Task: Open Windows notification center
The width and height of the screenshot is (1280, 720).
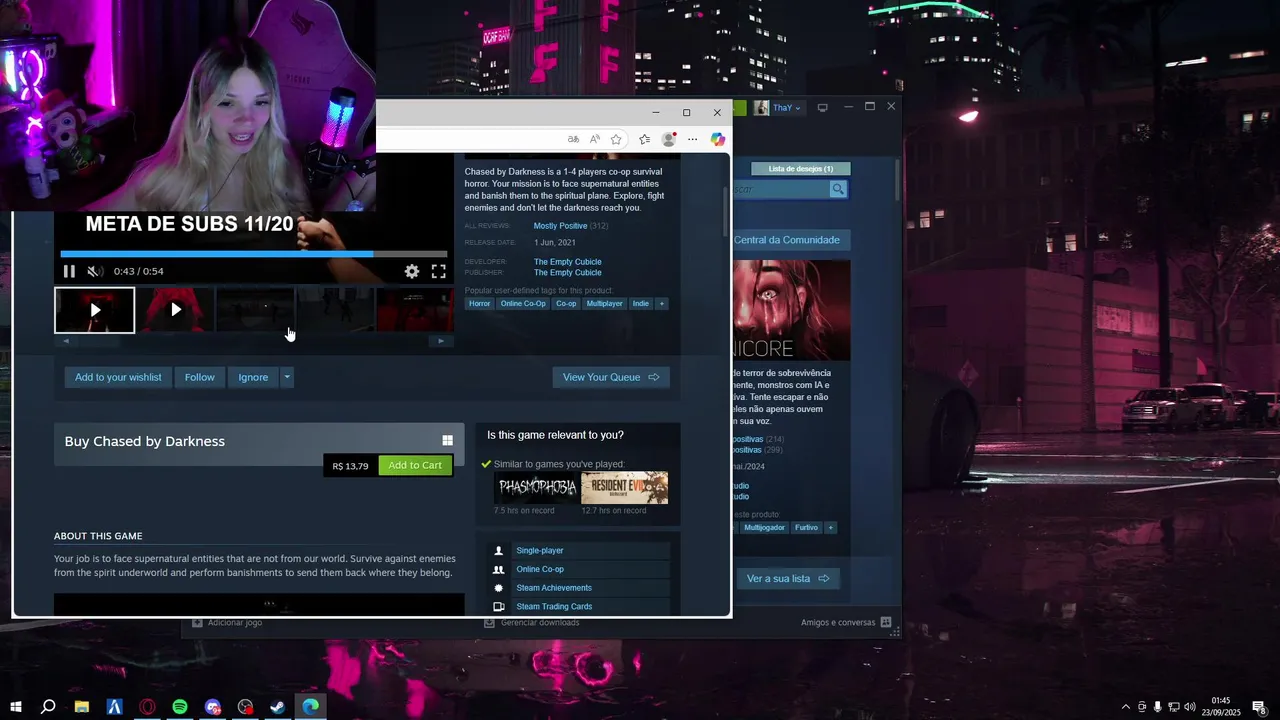Action: click(1258, 707)
